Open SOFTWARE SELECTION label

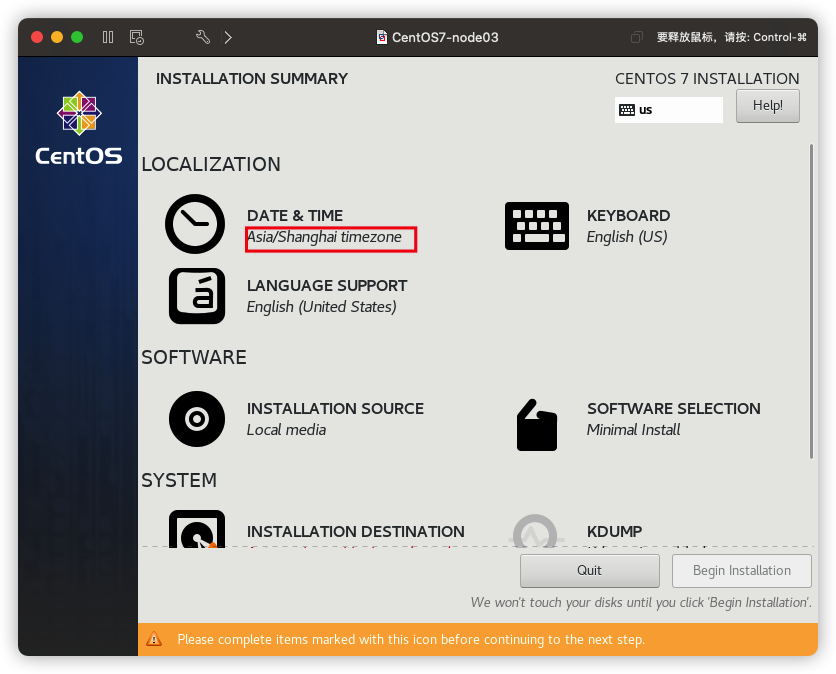click(x=674, y=408)
